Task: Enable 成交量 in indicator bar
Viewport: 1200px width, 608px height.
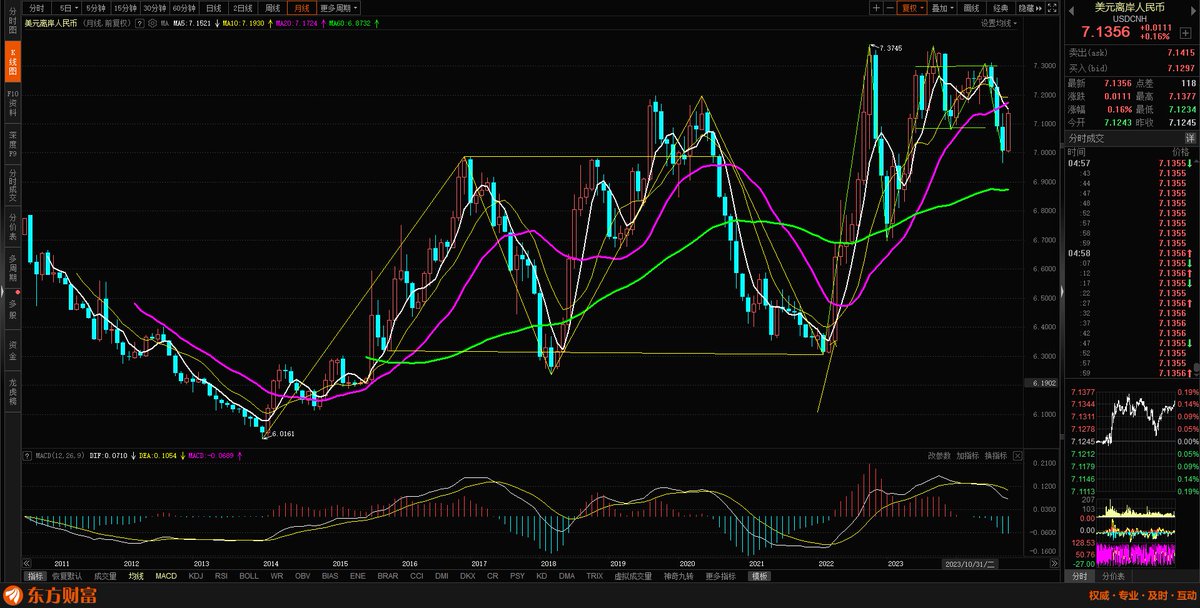Action: 105,576
